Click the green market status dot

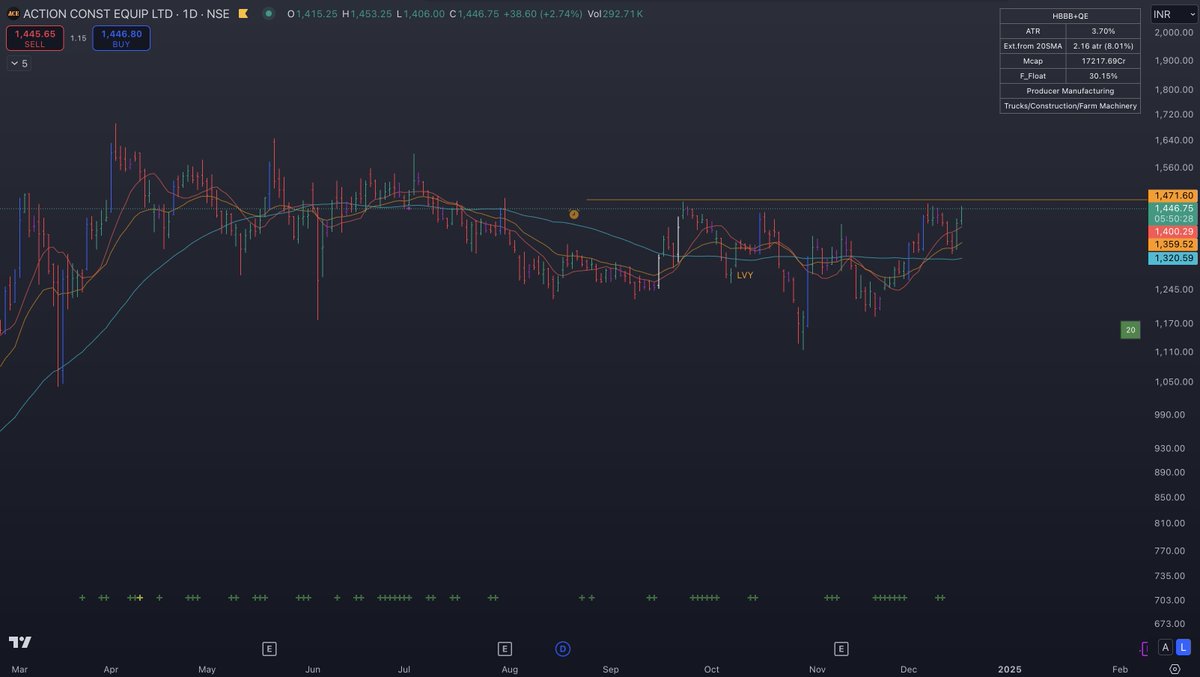pyautogui.click(x=268, y=14)
